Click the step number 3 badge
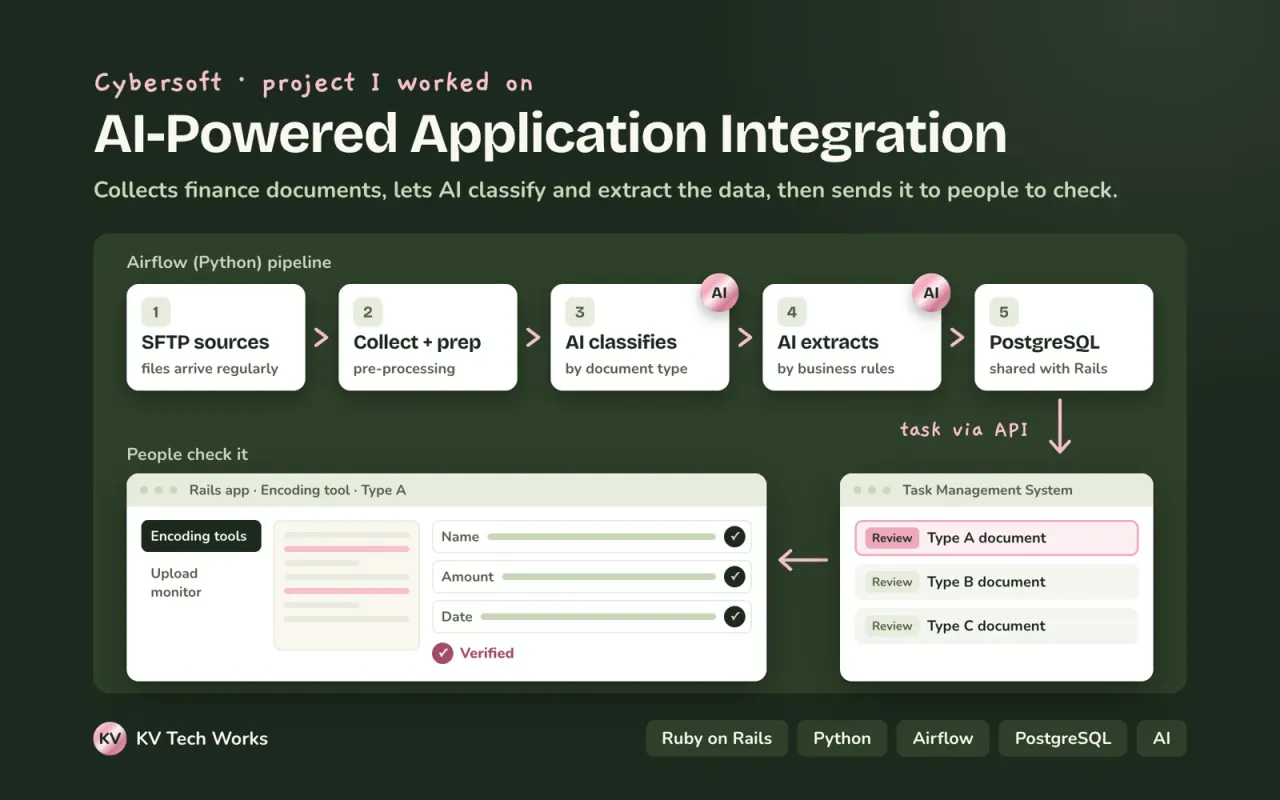Image resolution: width=1280 pixels, height=800 pixels. point(579,312)
